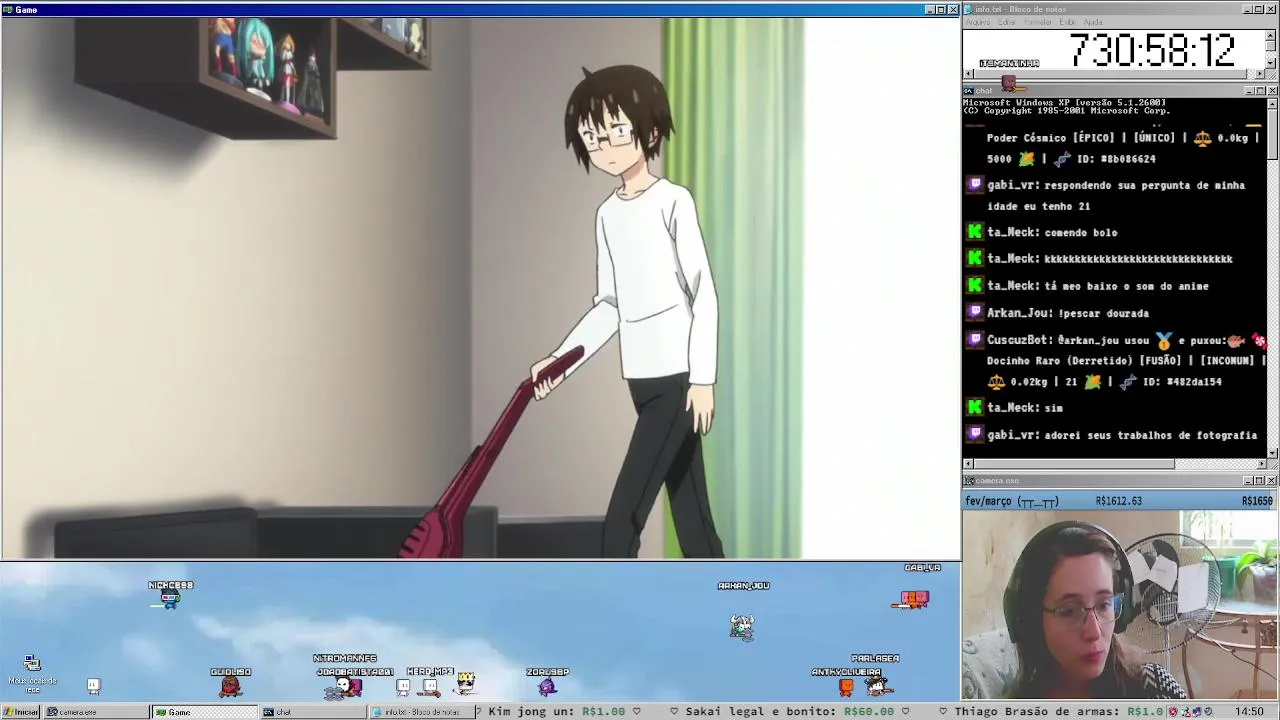Click 'Arkan_Jou: !pescar dourada' chat line

[1067, 313]
